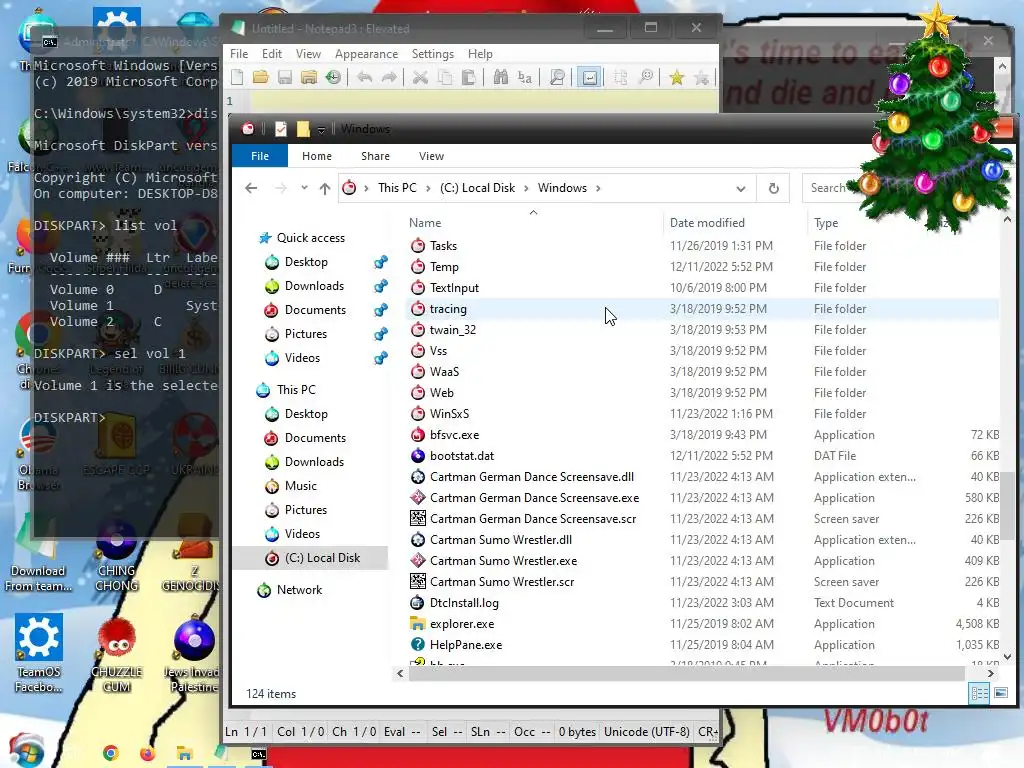The width and height of the screenshot is (1024, 768).
Task: Click the Find binoculars icon in Notepad3
Action: pos(501,78)
